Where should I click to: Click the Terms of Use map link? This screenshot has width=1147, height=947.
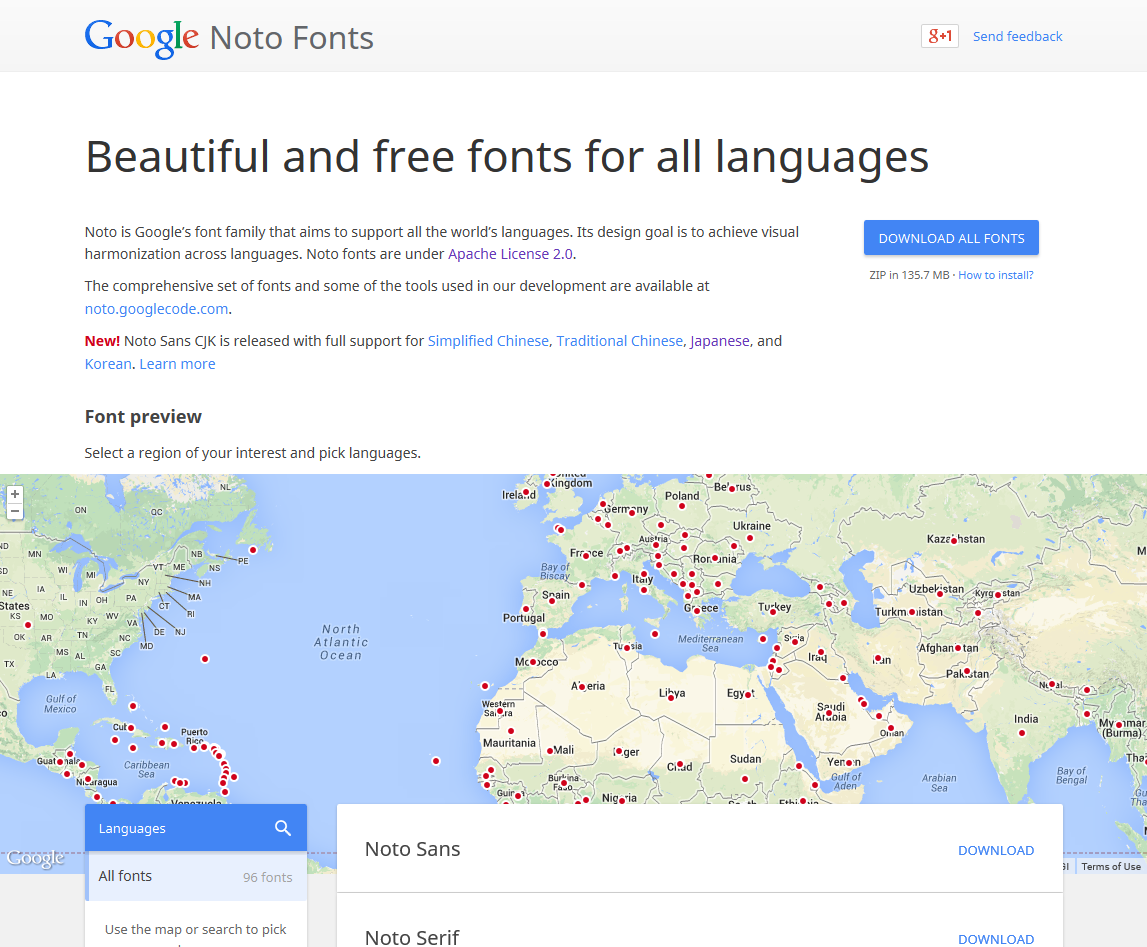point(1110,867)
